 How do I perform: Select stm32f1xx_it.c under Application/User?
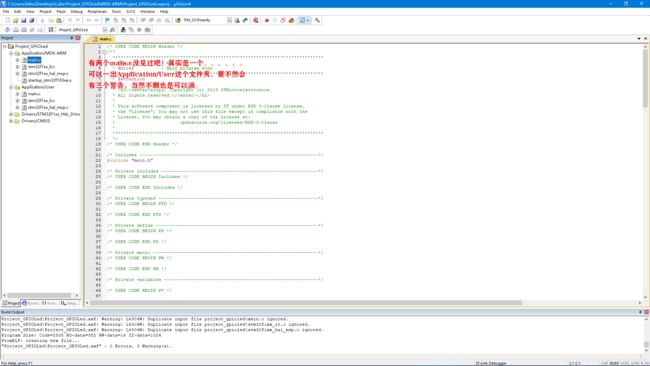pos(41,101)
